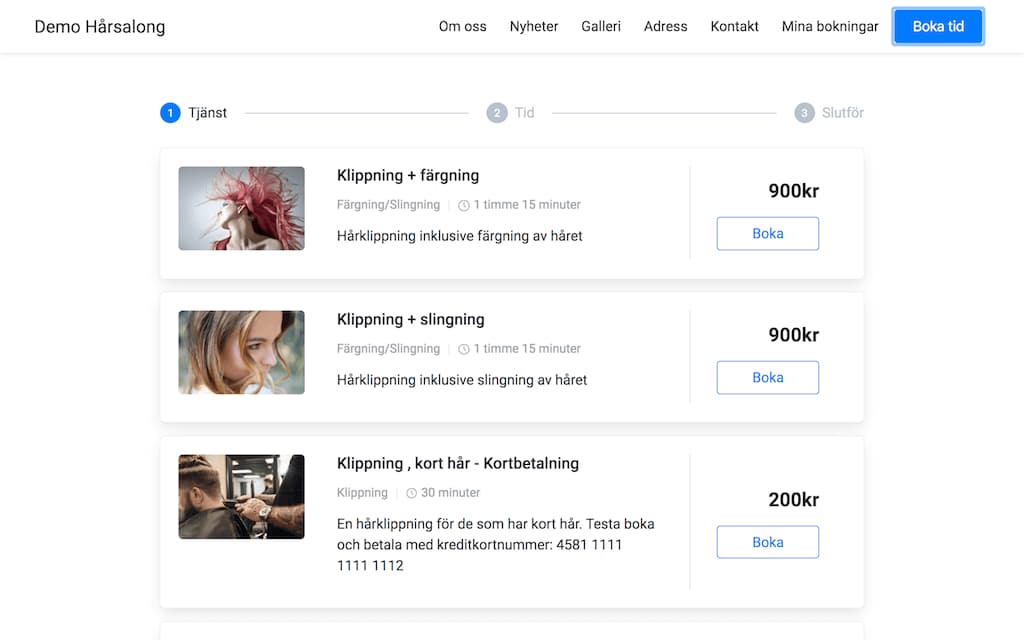Click step 3 Slutför indicator
Image resolution: width=1024 pixels, height=640 pixels.
click(x=805, y=113)
